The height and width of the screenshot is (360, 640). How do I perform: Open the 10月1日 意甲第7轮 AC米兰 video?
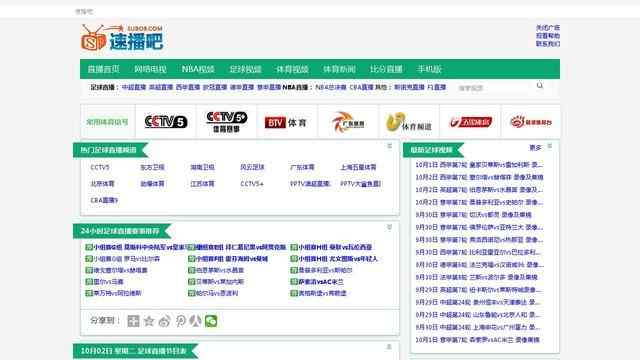click(477, 340)
